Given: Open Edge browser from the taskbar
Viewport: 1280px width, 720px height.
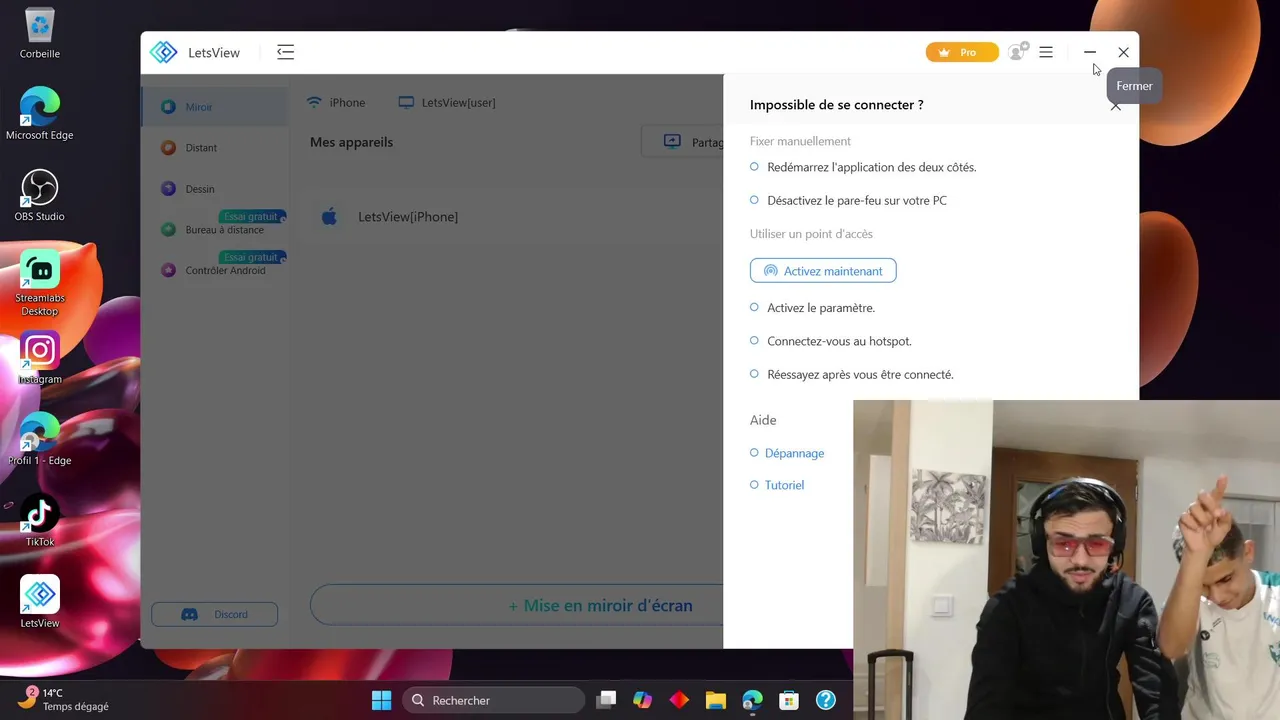Looking at the screenshot, I should (752, 700).
